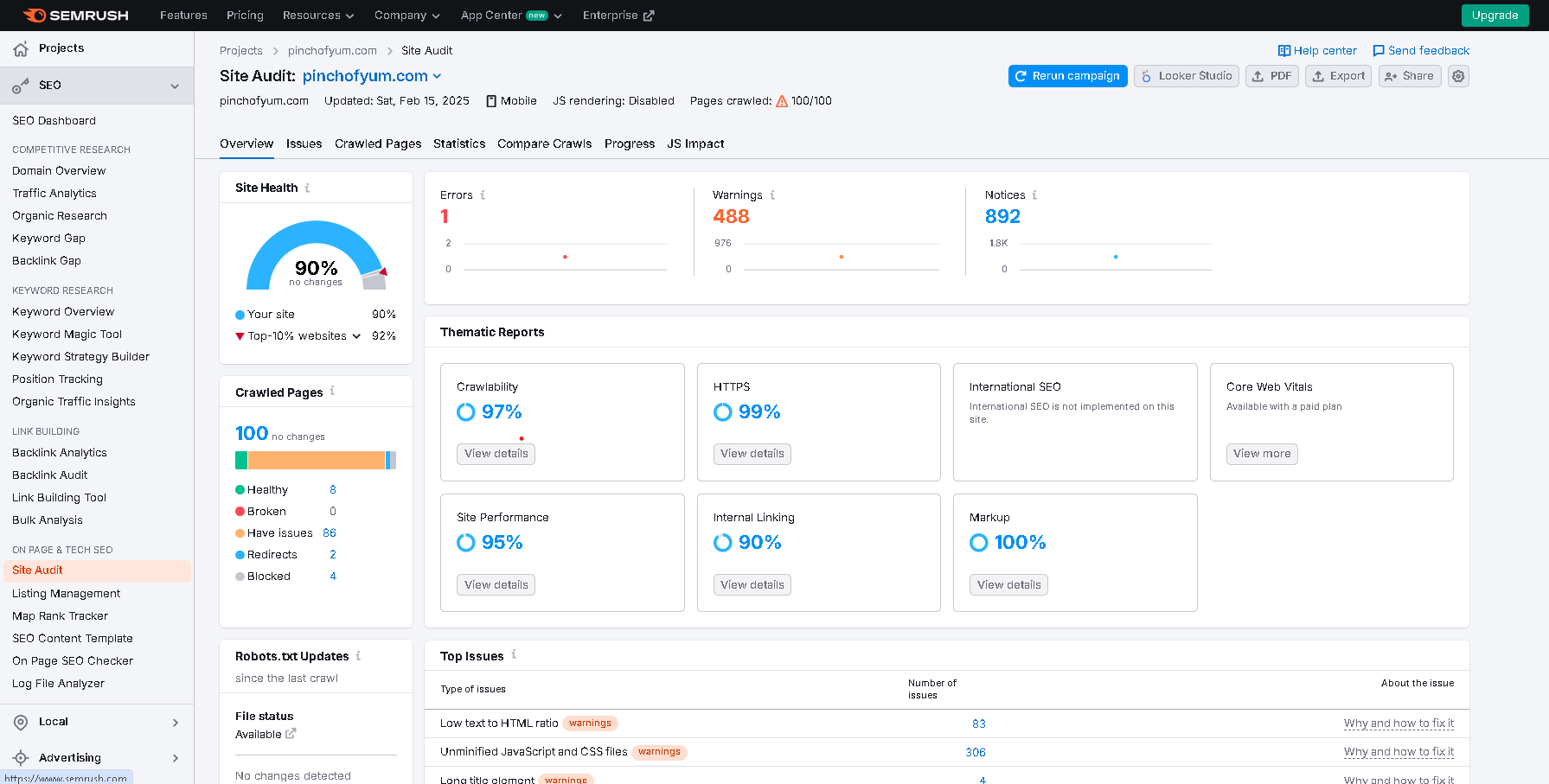The width and height of the screenshot is (1549, 784).
Task: Click the Local pin icon
Action: click(21, 722)
